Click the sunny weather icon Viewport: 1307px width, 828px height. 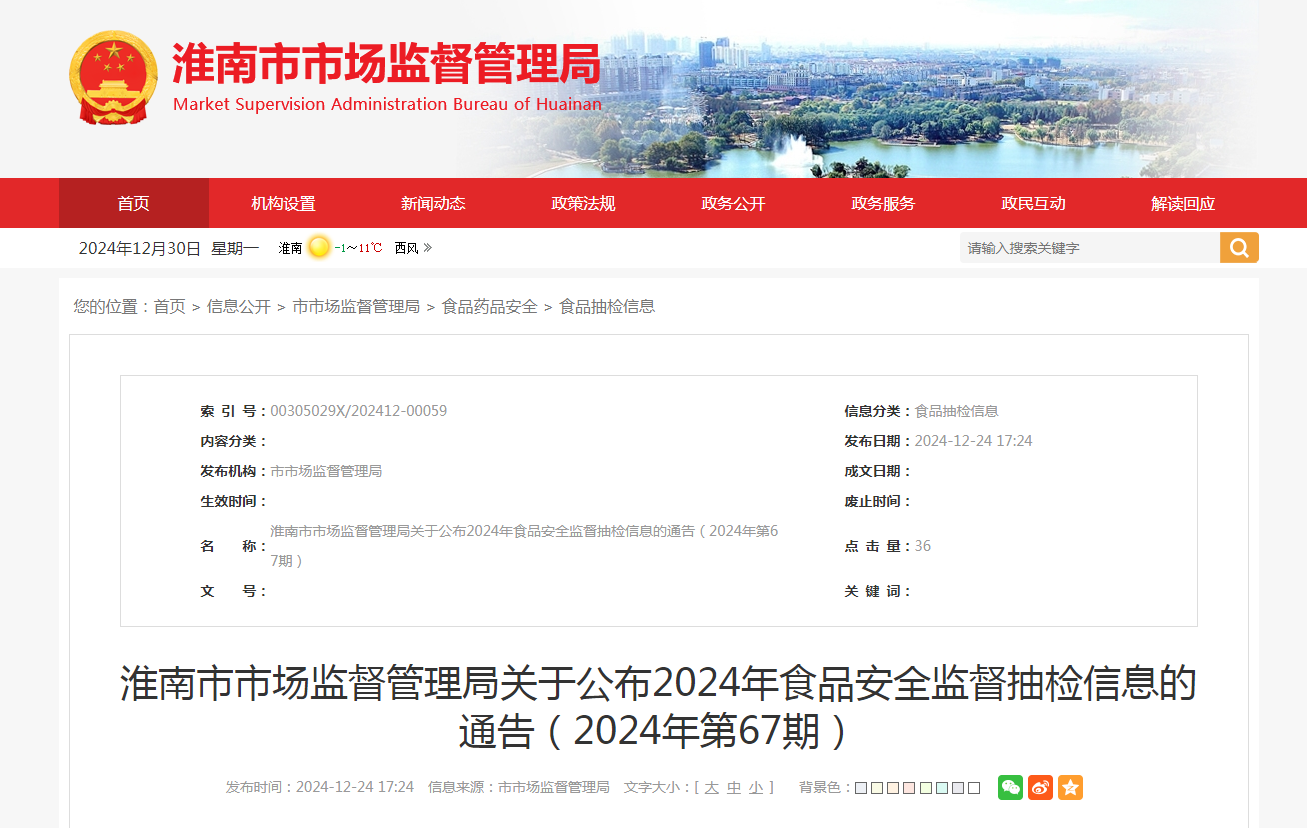319,247
